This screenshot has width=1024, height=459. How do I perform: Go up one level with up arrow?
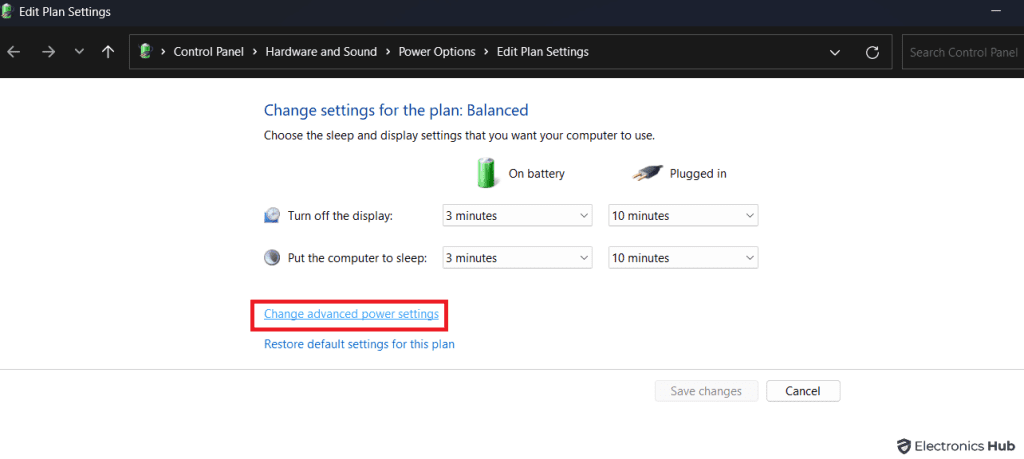point(108,52)
